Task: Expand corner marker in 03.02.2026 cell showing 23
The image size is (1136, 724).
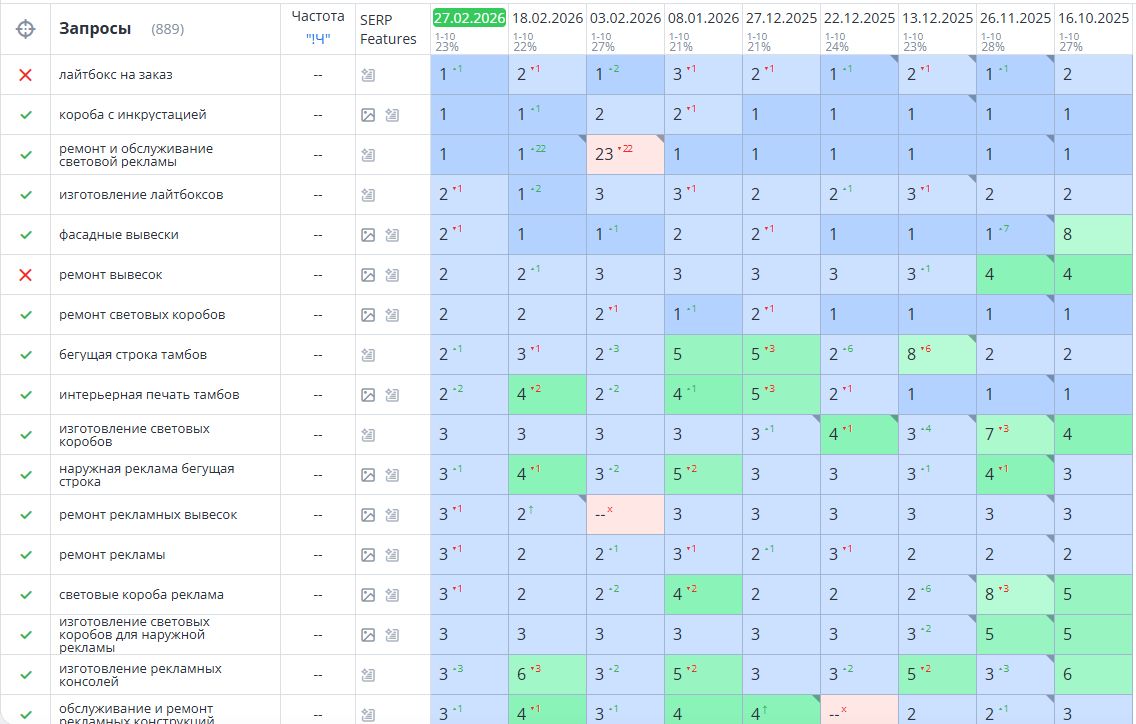Action: [660, 138]
